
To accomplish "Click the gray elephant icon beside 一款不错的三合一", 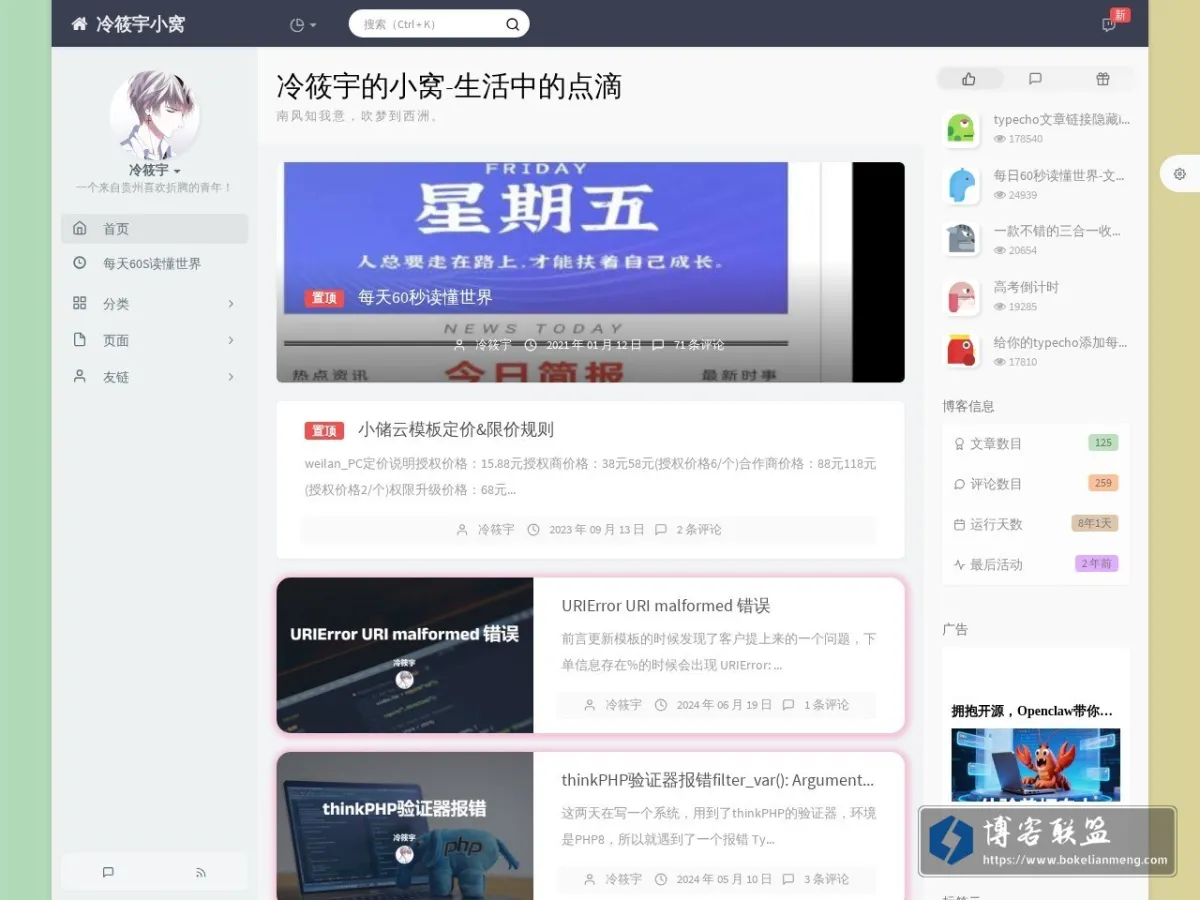I will [961, 240].
